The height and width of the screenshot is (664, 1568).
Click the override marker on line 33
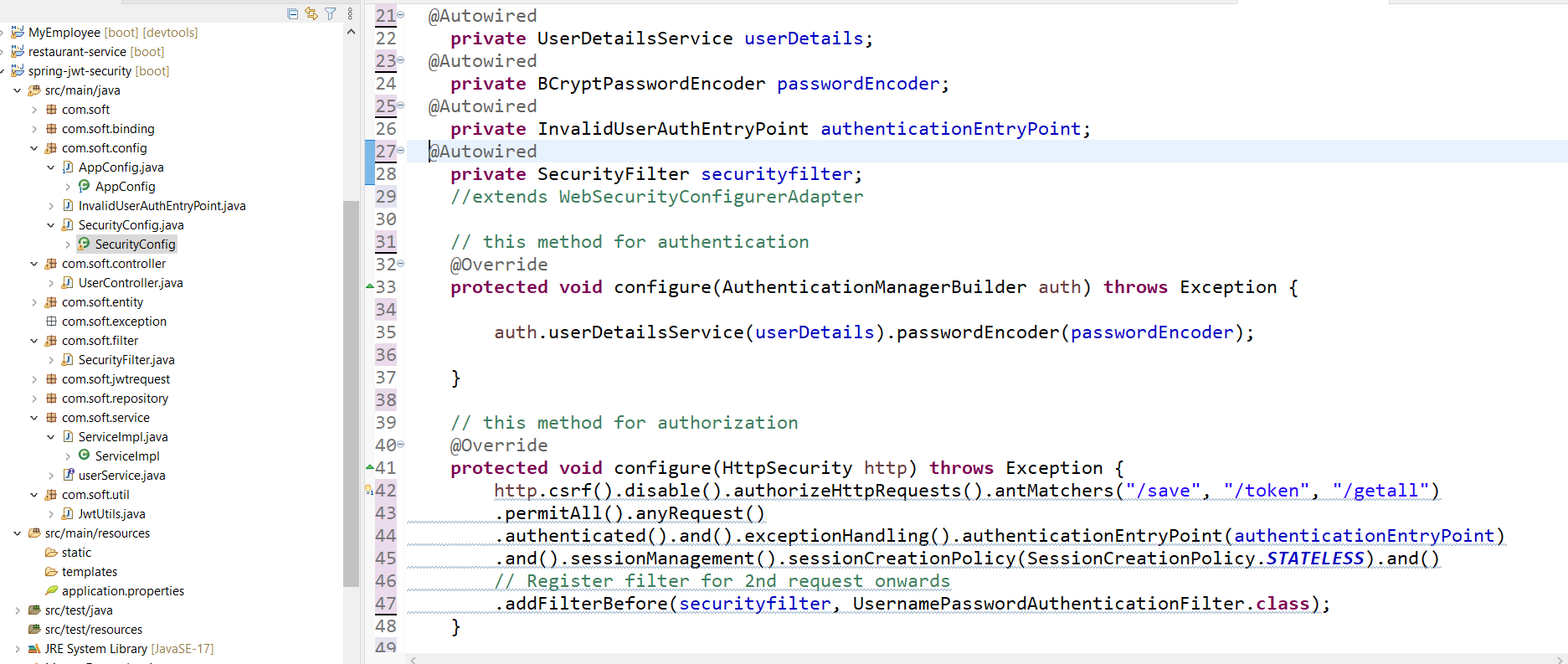tap(370, 286)
